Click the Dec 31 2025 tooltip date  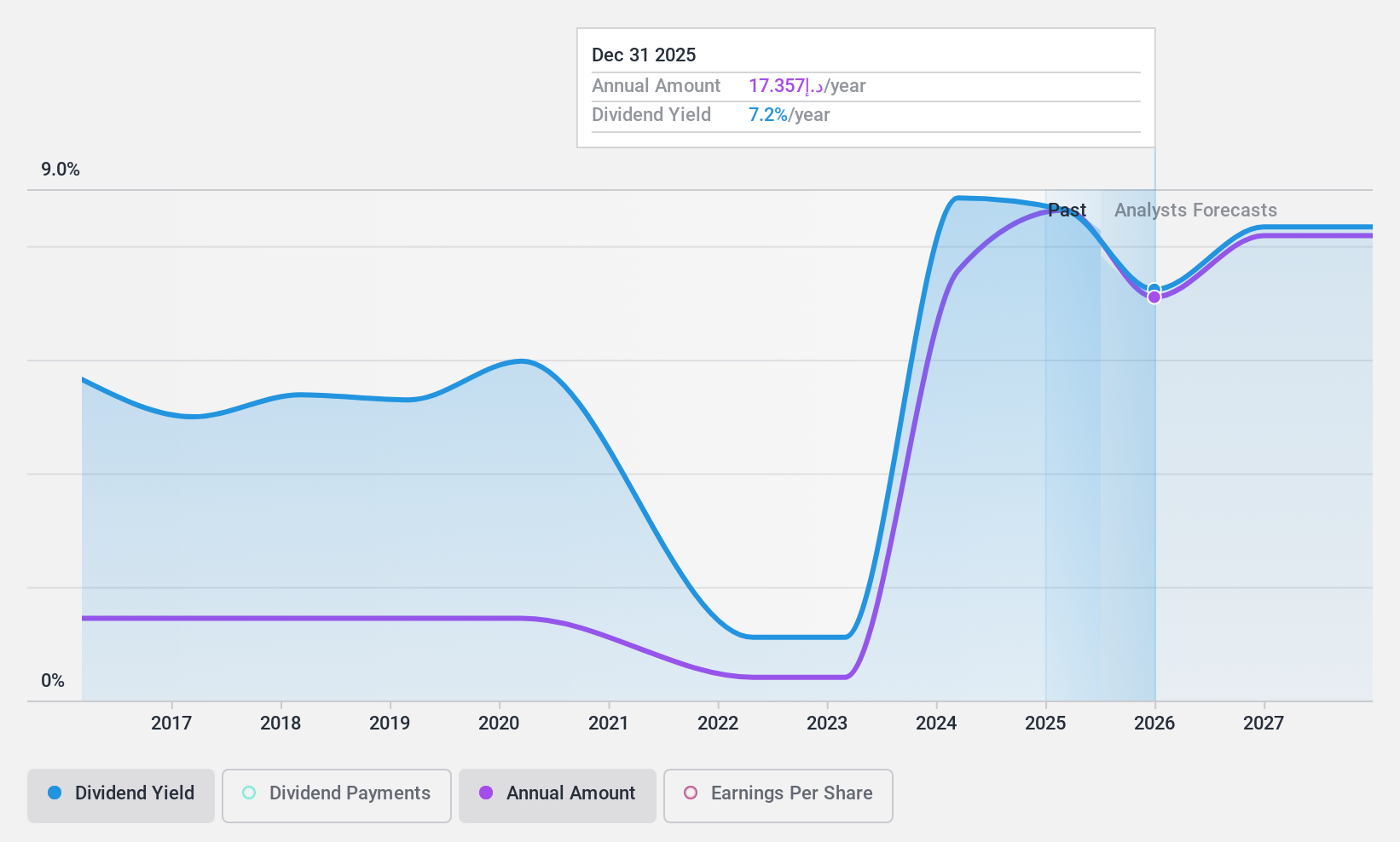point(644,55)
